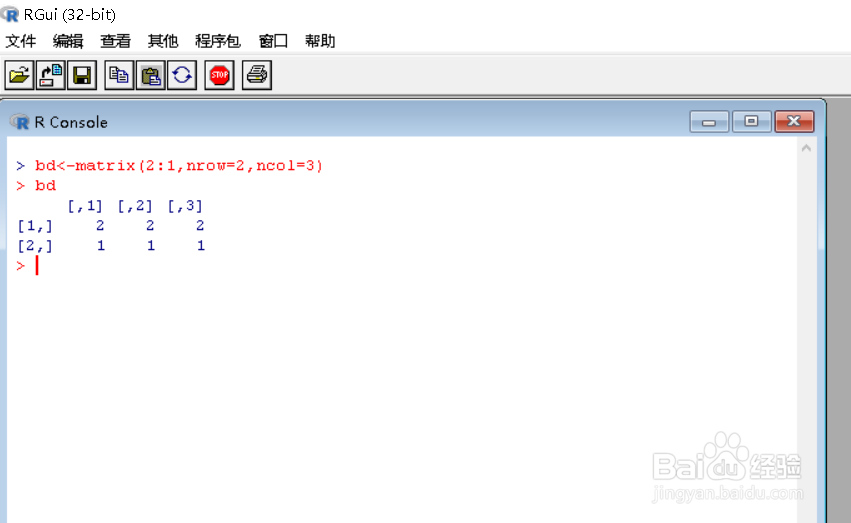Click the R logo in RGui title bar

pyautogui.click(x=10, y=14)
